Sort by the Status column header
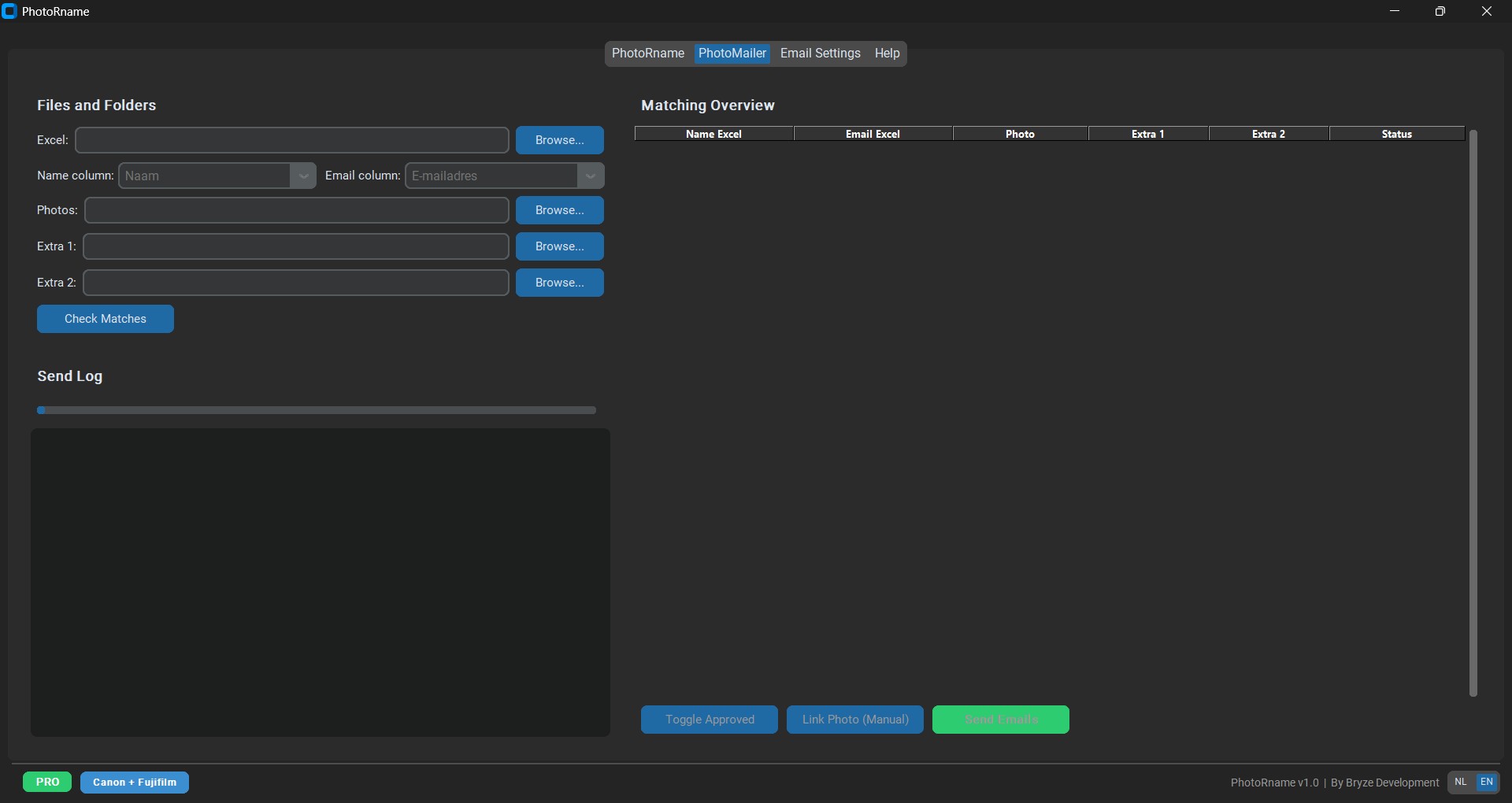1512x803 pixels. tap(1396, 134)
